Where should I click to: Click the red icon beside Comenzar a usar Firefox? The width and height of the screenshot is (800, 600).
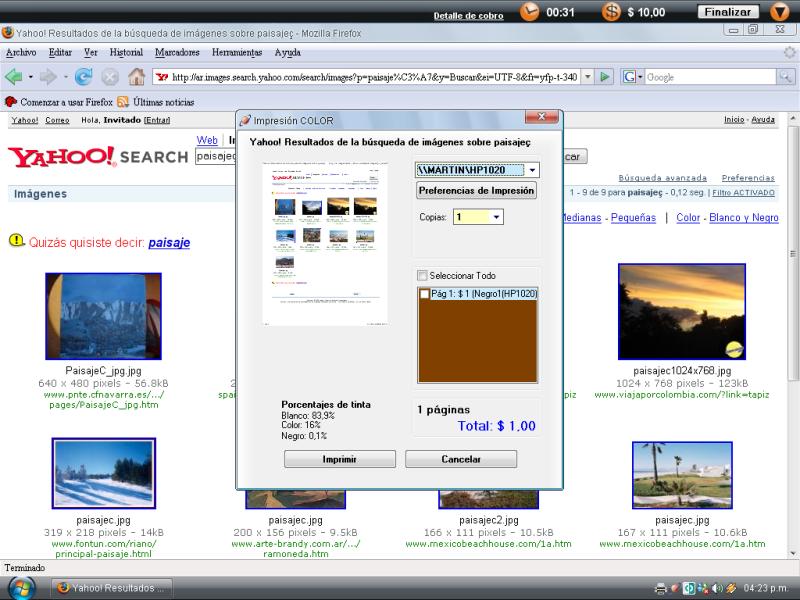coord(11,102)
